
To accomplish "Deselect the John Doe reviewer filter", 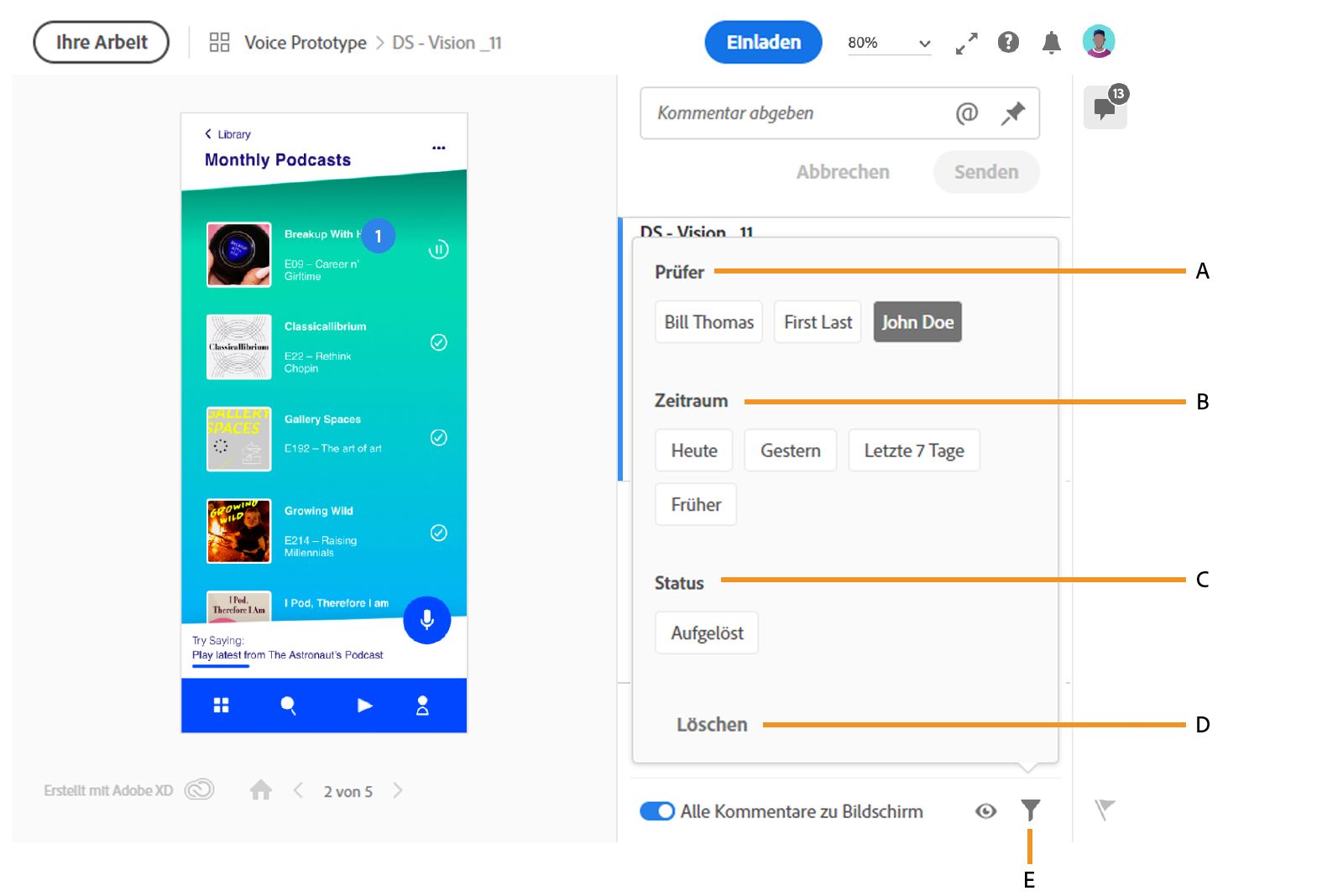I will (x=917, y=322).
